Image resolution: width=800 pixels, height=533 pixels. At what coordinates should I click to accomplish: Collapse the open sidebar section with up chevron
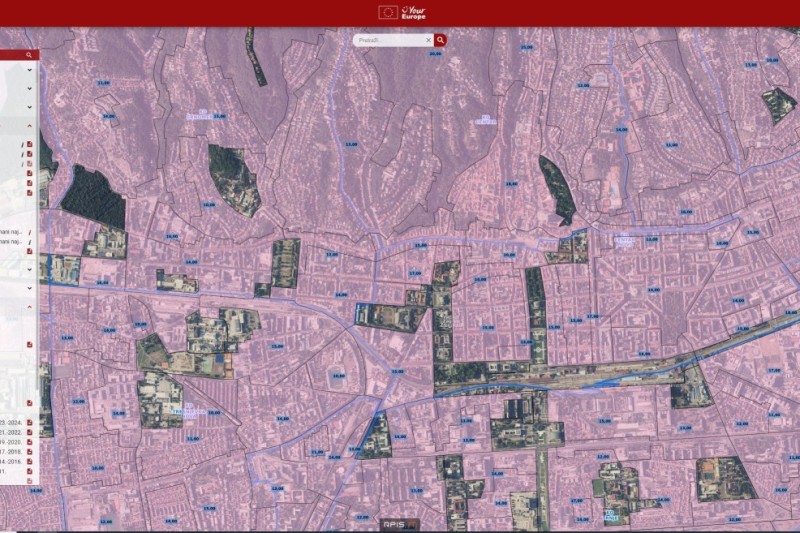click(29, 126)
